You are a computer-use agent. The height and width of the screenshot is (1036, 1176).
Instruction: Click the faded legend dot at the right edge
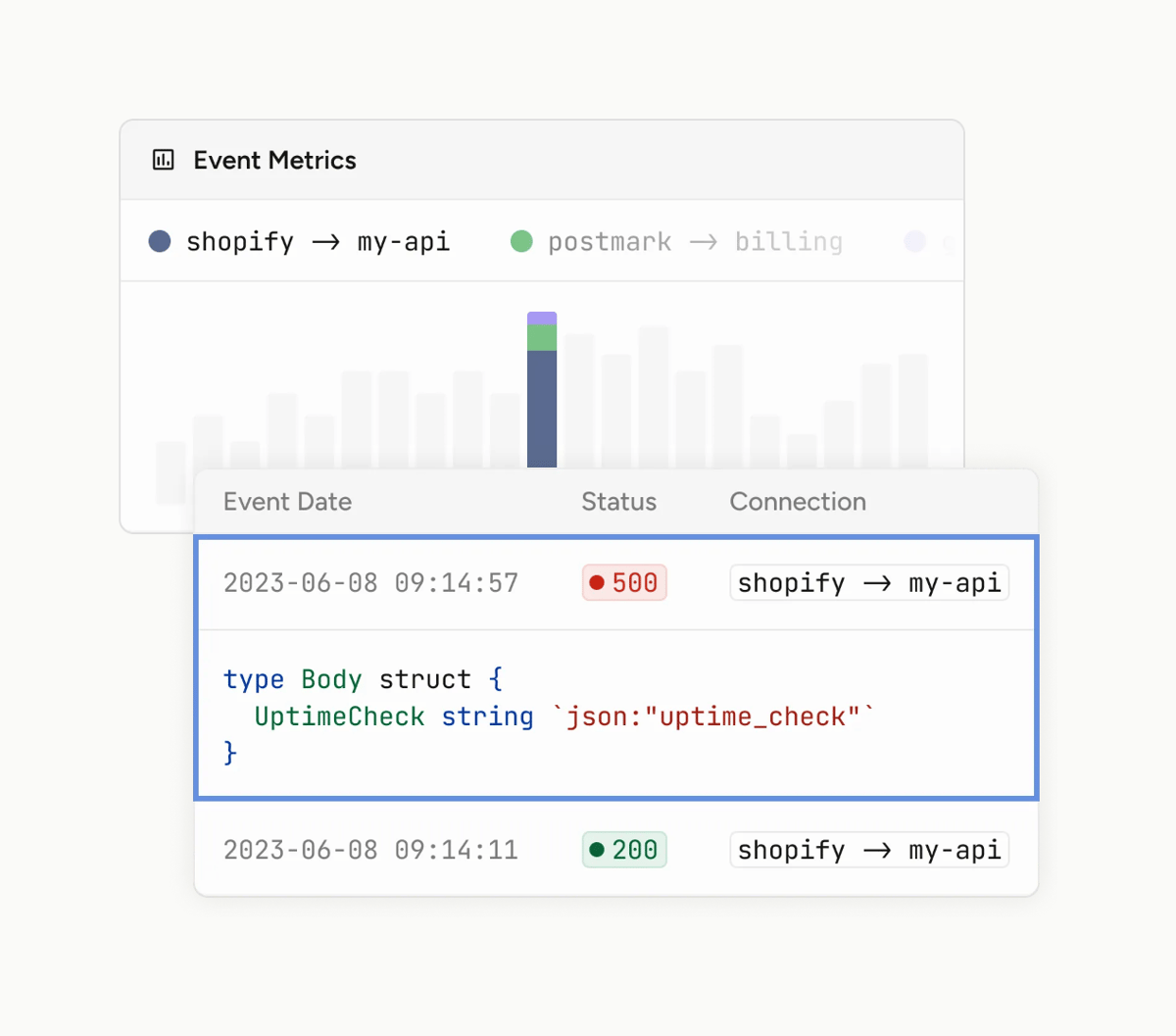click(x=915, y=241)
